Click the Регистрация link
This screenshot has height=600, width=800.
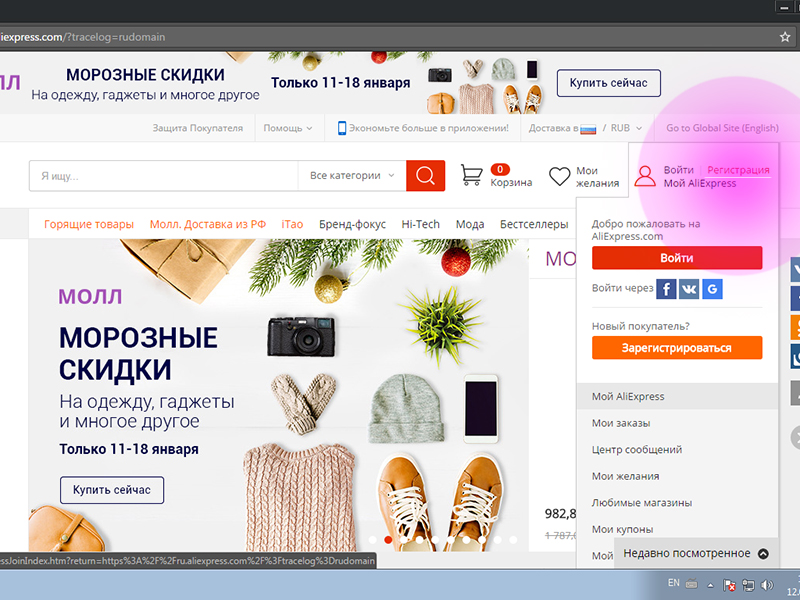click(x=738, y=170)
